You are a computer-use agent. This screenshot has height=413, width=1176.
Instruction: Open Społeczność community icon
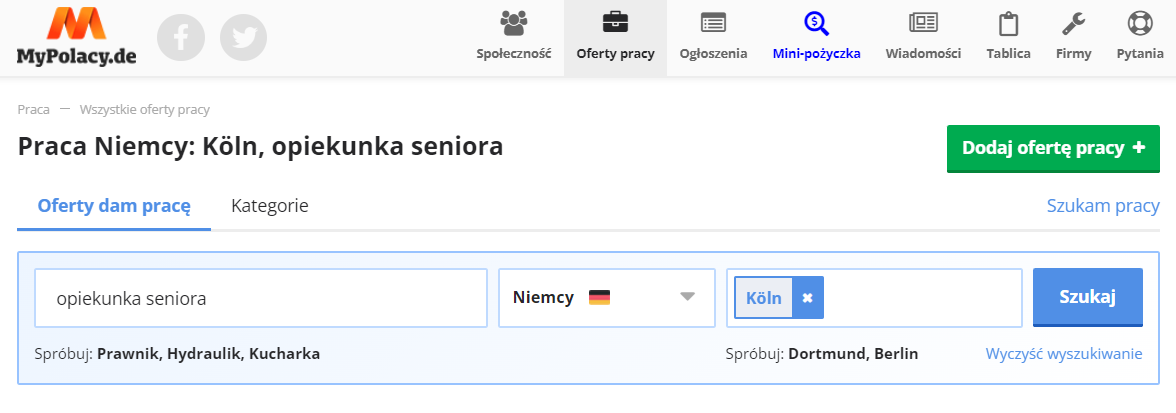pyautogui.click(x=514, y=22)
